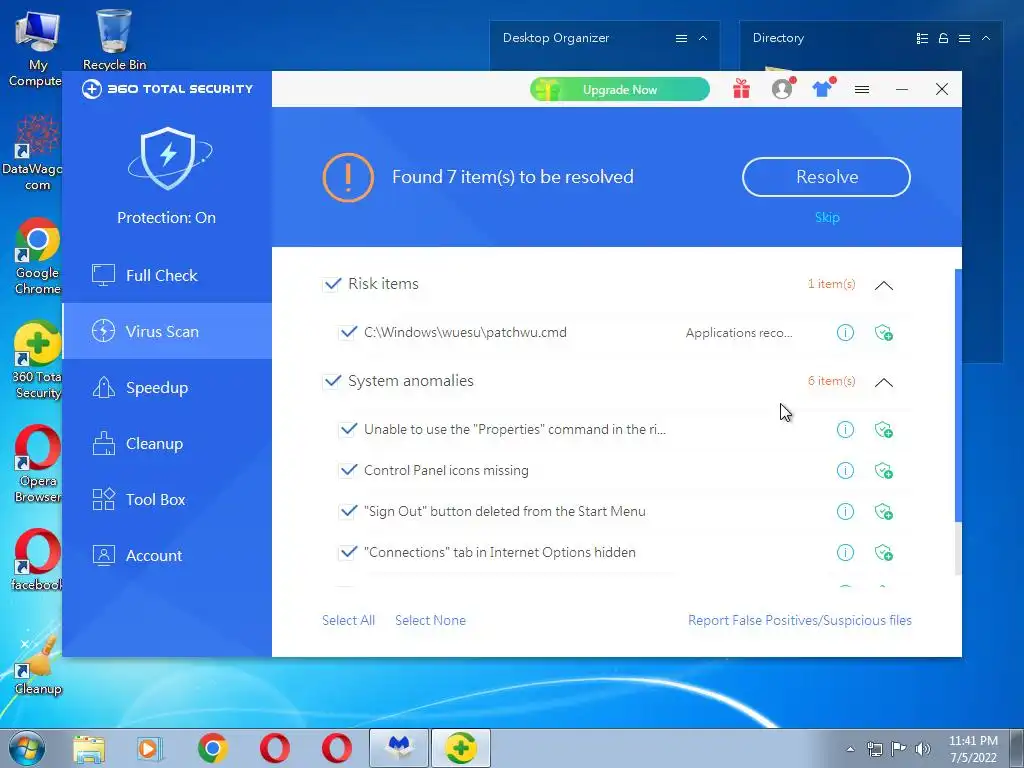Click Select All link
Image resolution: width=1024 pixels, height=768 pixels.
348,620
